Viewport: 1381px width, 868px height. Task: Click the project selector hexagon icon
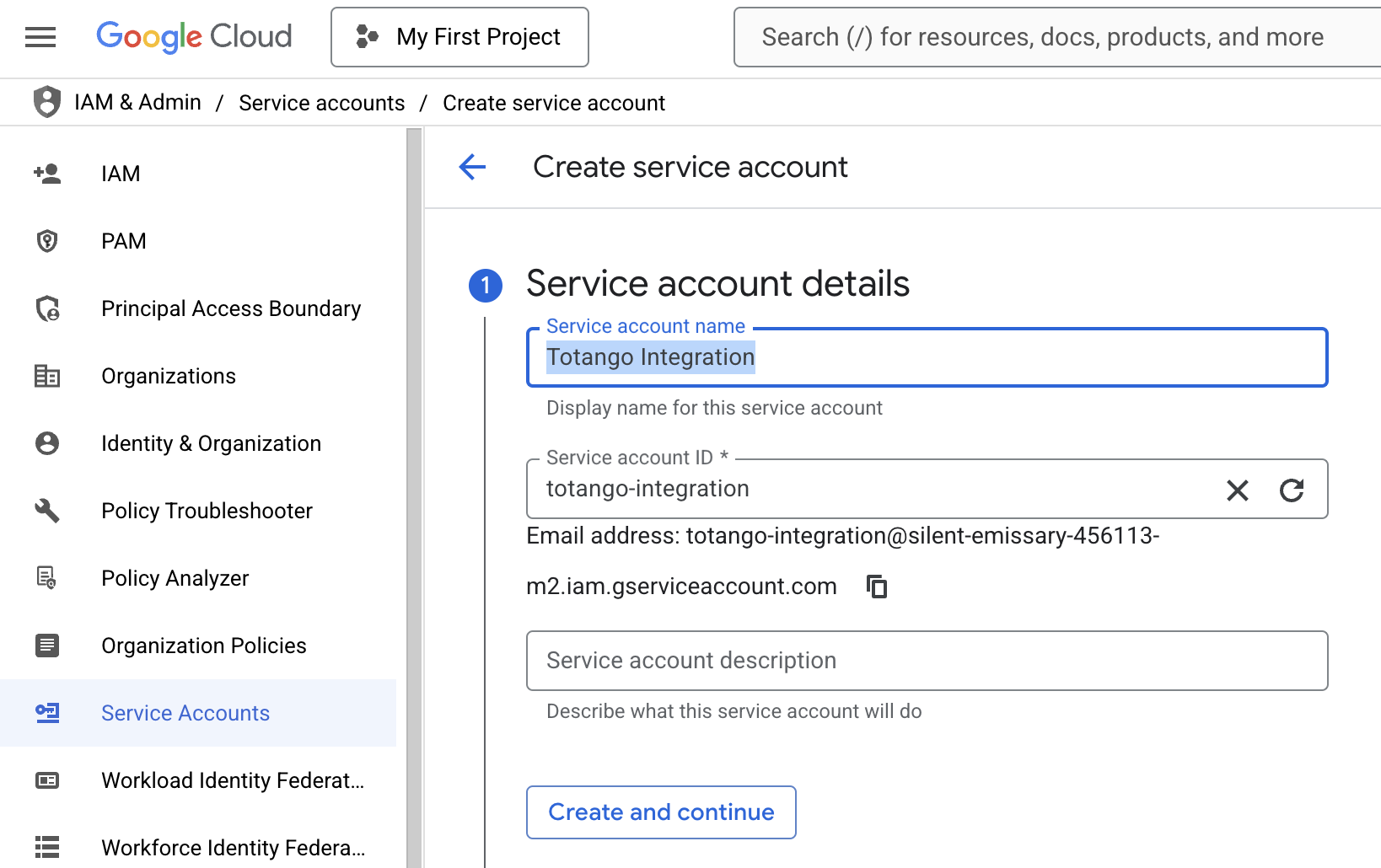(367, 37)
